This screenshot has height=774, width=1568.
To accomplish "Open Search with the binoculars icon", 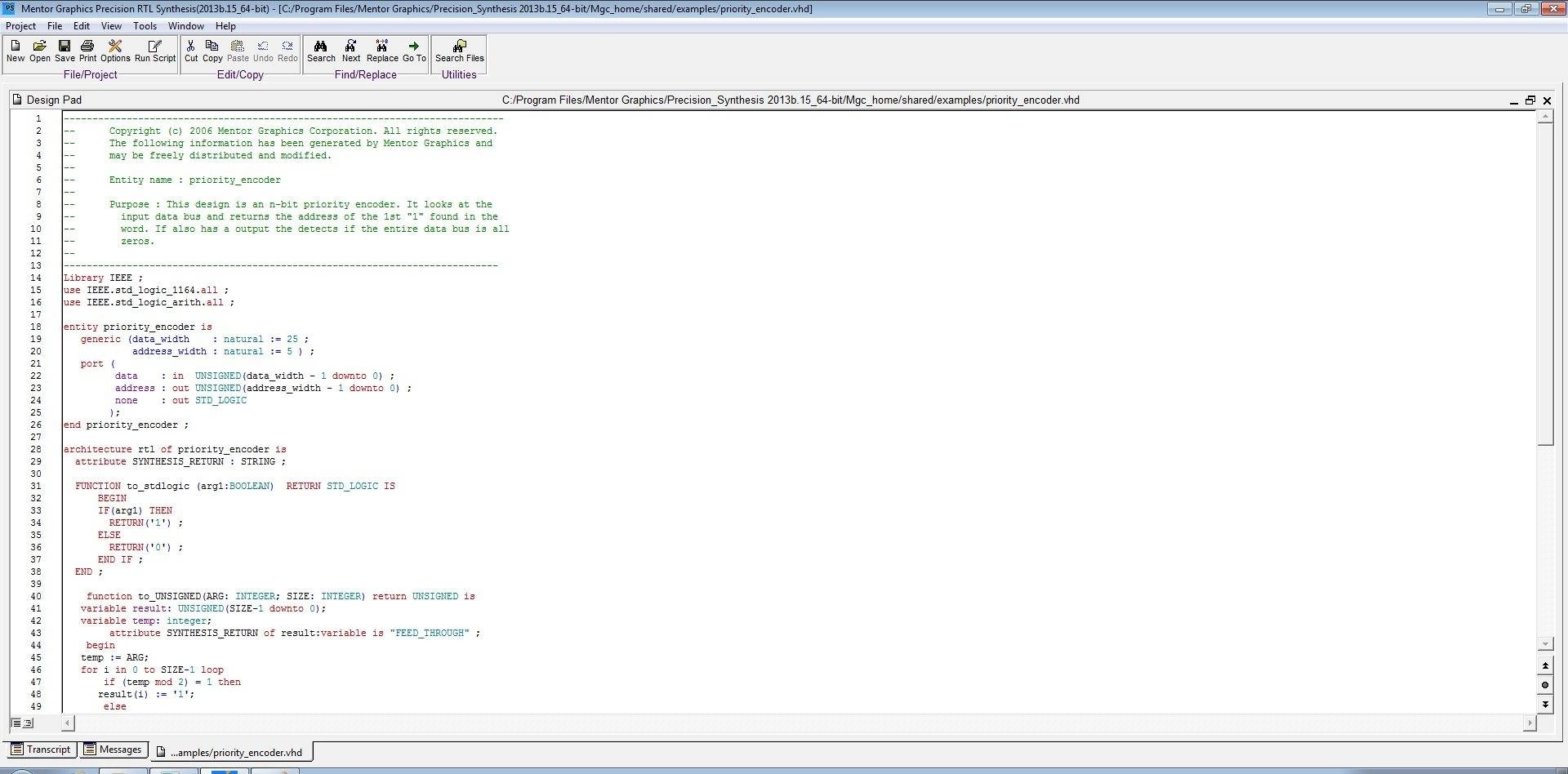I will [321, 51].
